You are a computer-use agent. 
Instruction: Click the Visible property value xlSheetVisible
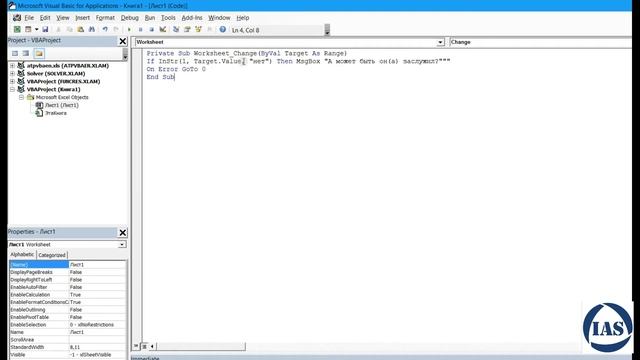(98, 355)
